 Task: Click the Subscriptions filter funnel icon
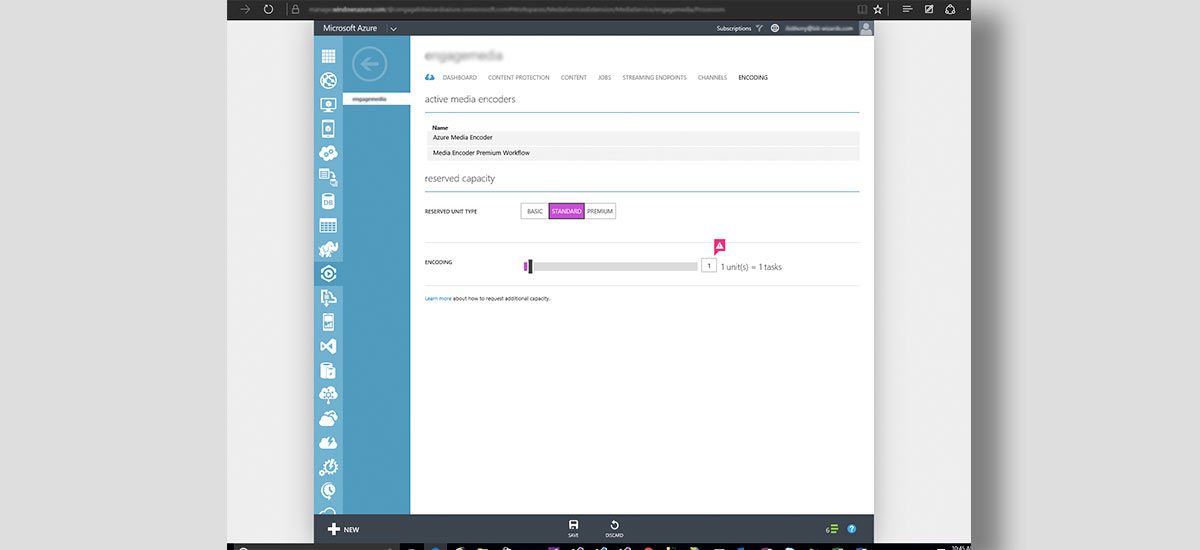pos(759,29)
